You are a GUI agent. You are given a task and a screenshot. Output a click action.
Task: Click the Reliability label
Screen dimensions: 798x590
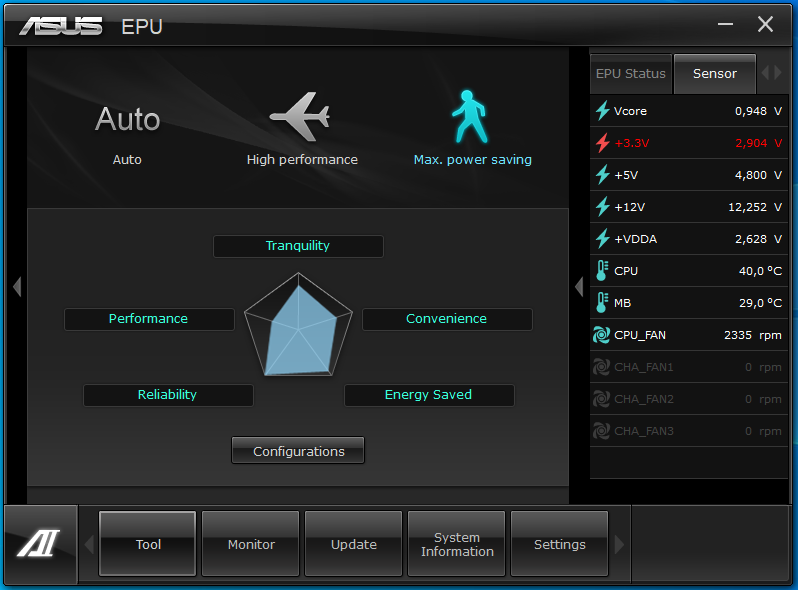point(168,395)
